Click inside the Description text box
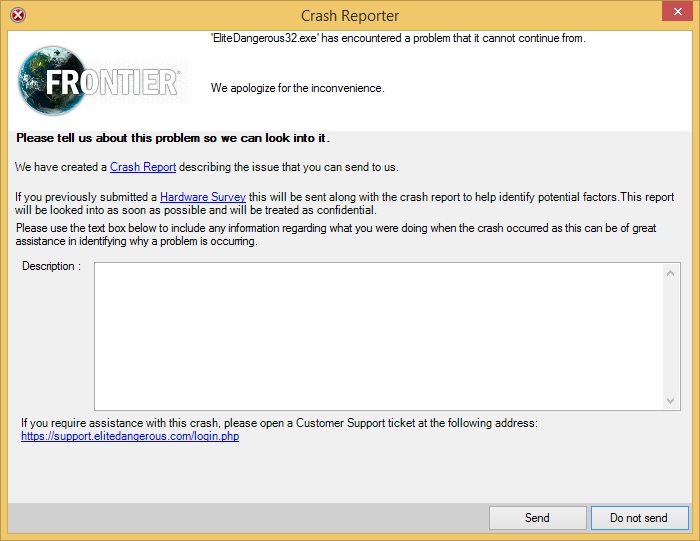This screenshot has height=541, width=700. [x=379, y=336]
